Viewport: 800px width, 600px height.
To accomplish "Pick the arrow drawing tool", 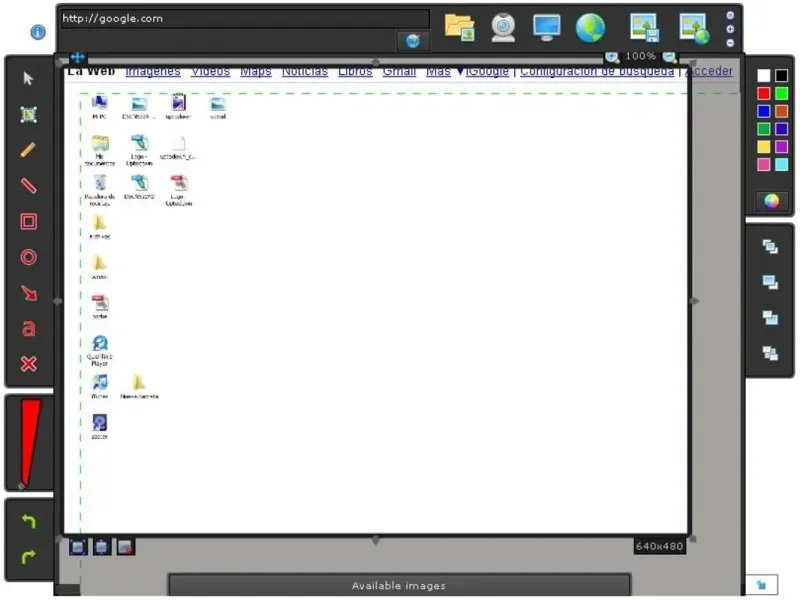I will 29,293.
